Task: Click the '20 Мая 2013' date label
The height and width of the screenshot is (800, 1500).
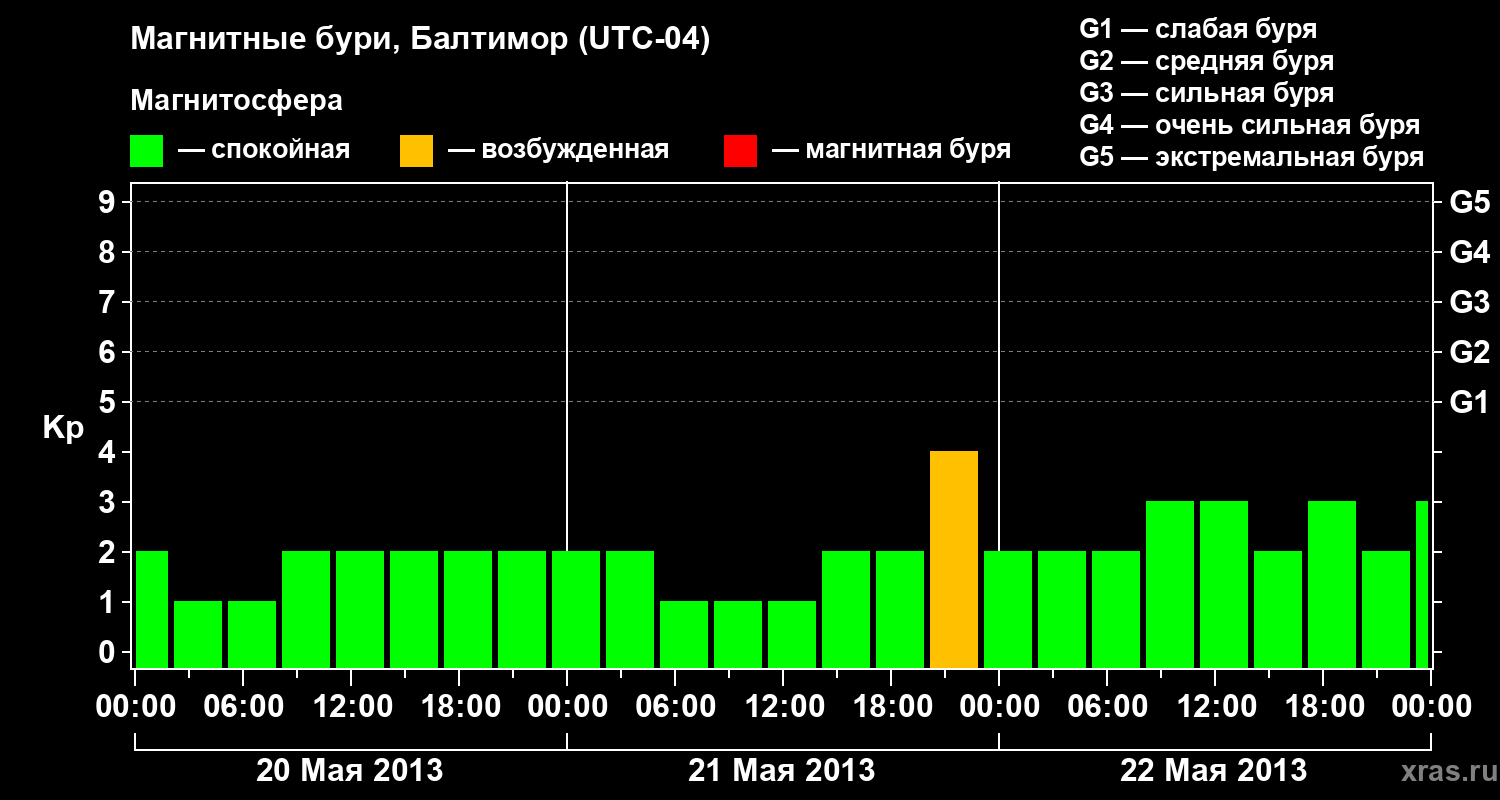Action: coord(350,770)
